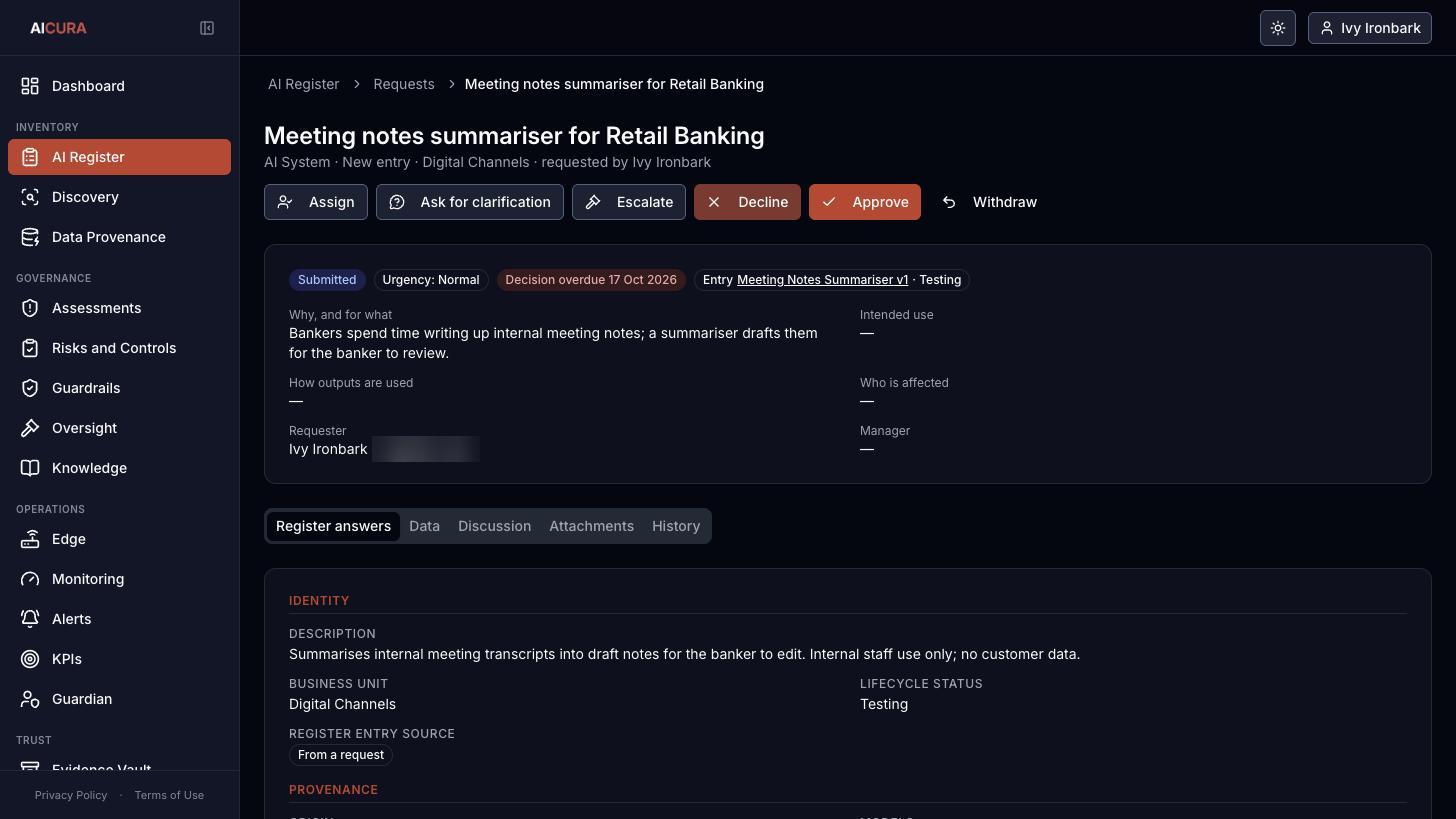Click the Guardrails shield-check icon

pos(30,388)
